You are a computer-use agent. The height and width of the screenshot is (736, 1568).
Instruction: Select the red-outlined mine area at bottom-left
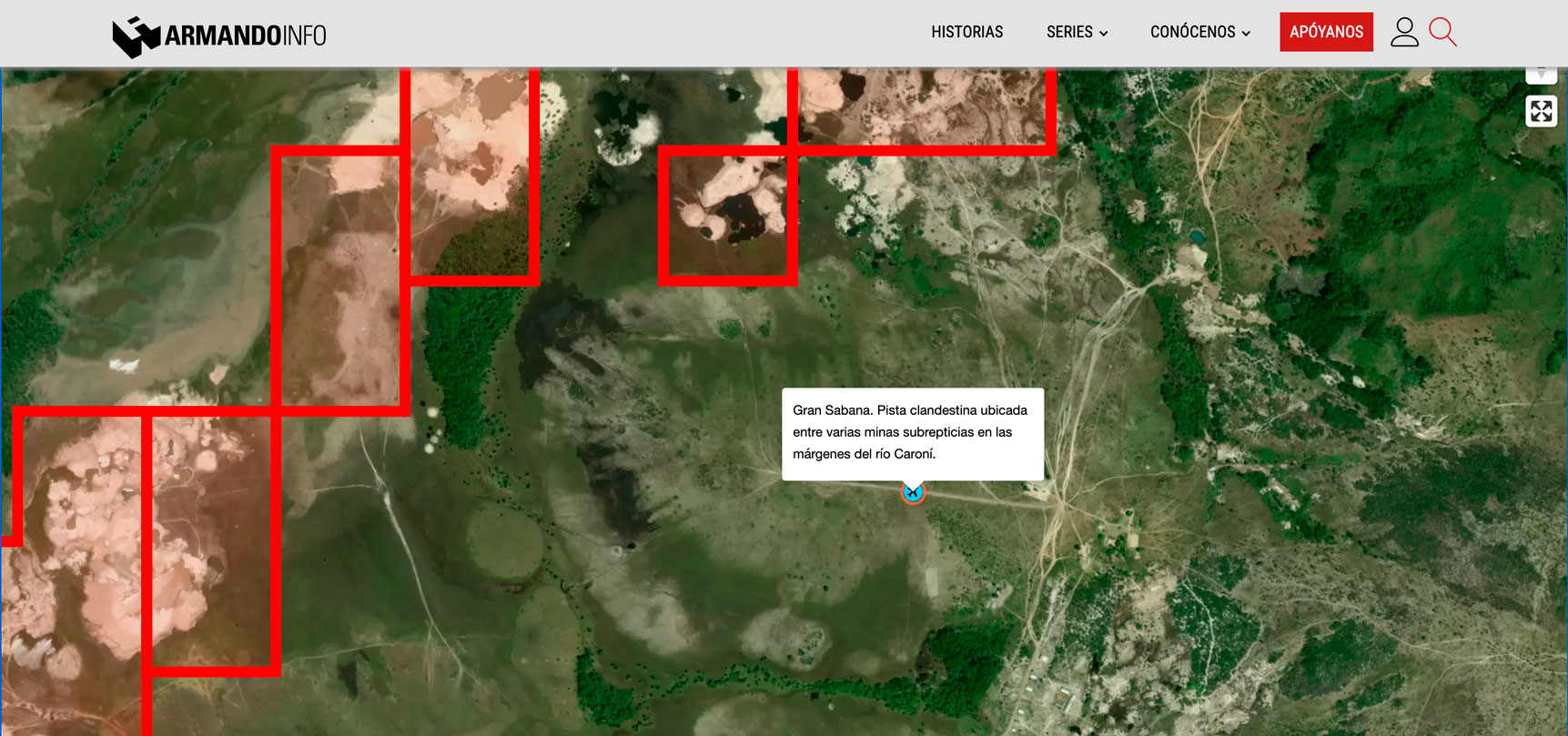click(x=209, y=541)
